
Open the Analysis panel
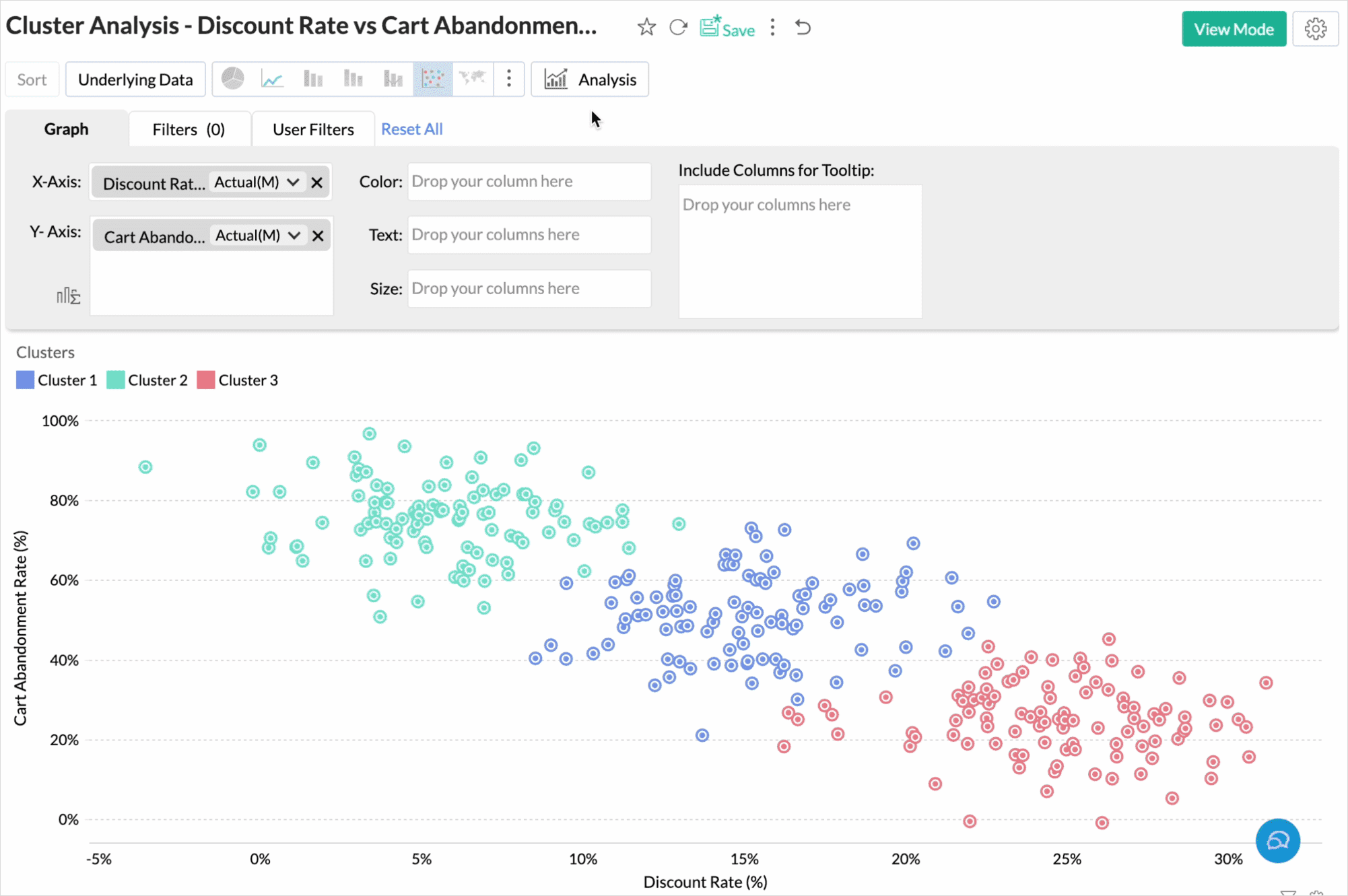[x=589, y=79]
